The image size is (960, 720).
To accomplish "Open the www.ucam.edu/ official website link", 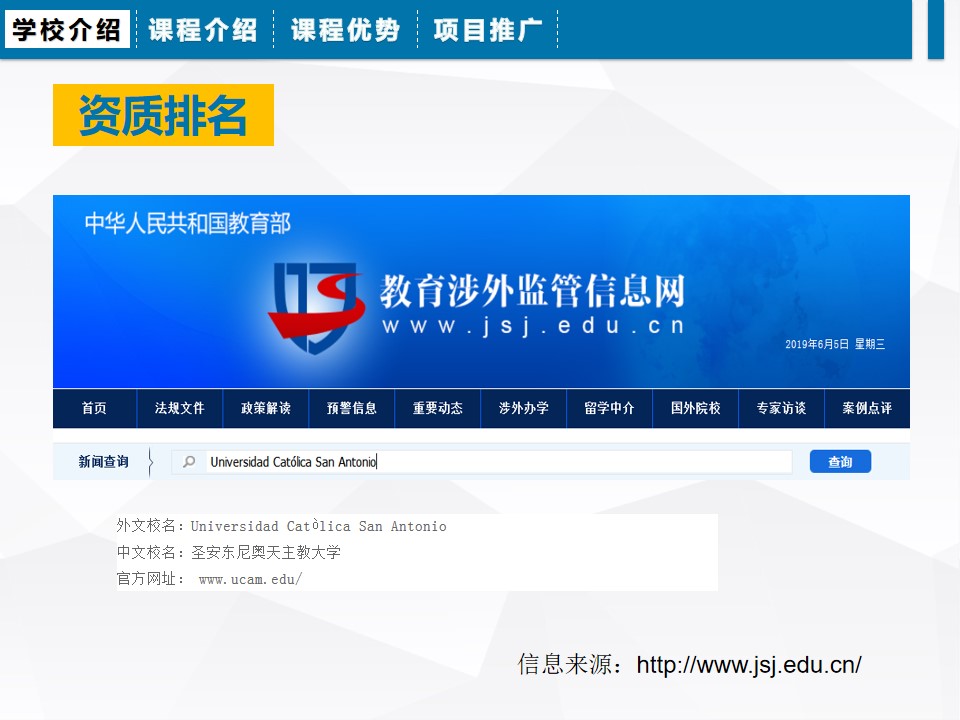I will 250,579.
